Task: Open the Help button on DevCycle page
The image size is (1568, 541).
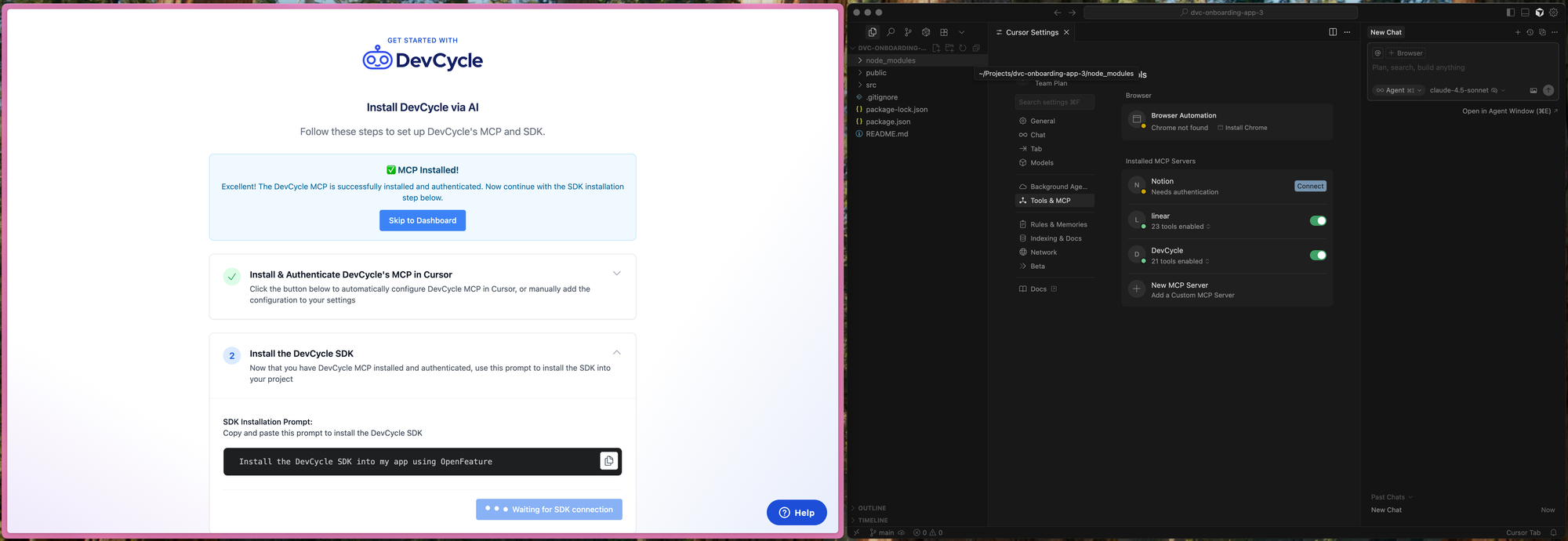Action: [797, 513]
